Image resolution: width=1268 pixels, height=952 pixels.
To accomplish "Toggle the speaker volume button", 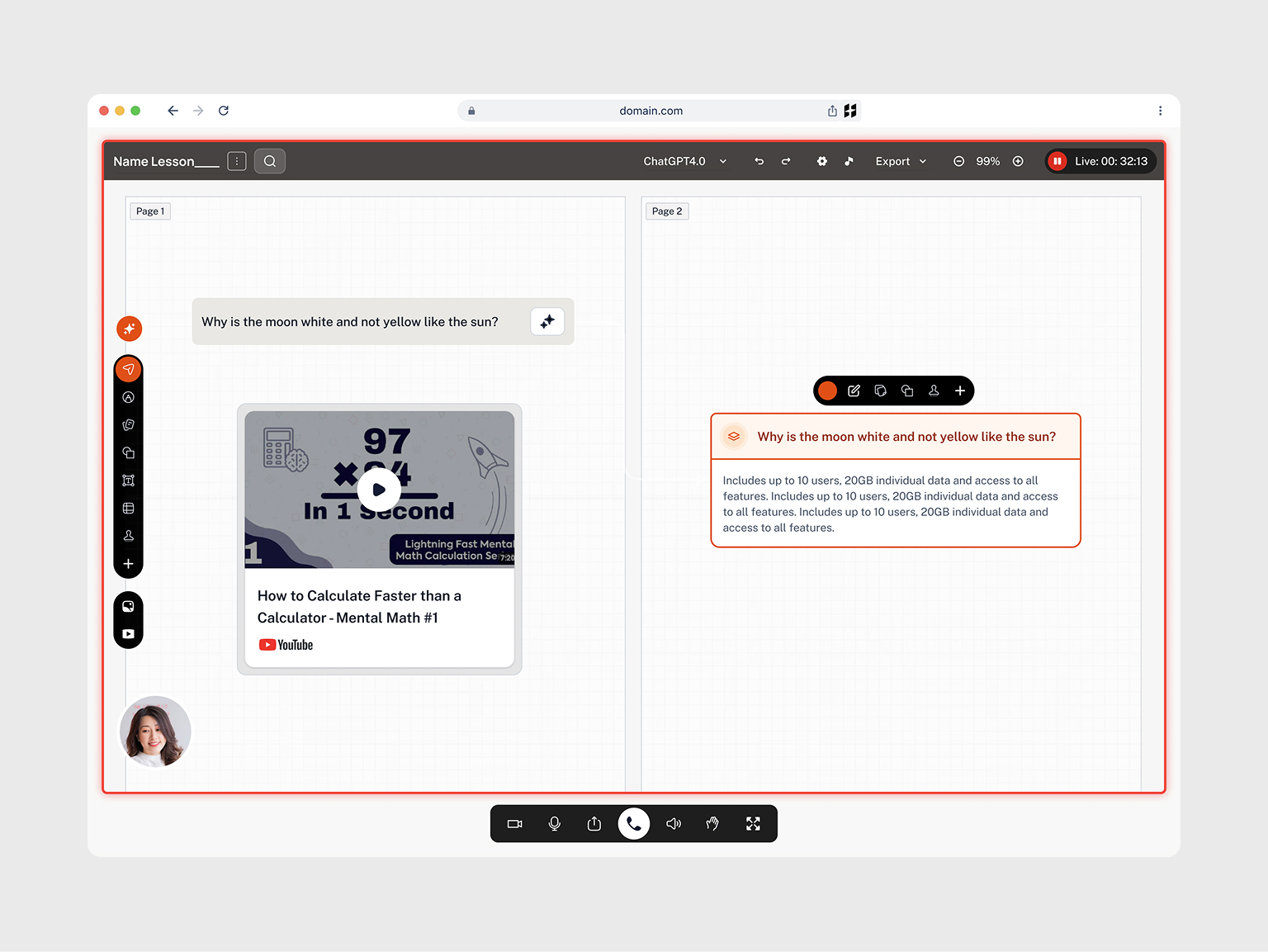I will (674, 823).
